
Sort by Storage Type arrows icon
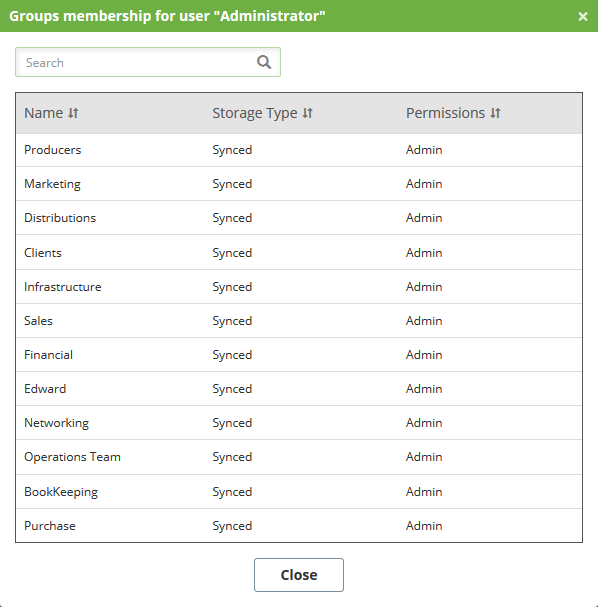(308, 113)
